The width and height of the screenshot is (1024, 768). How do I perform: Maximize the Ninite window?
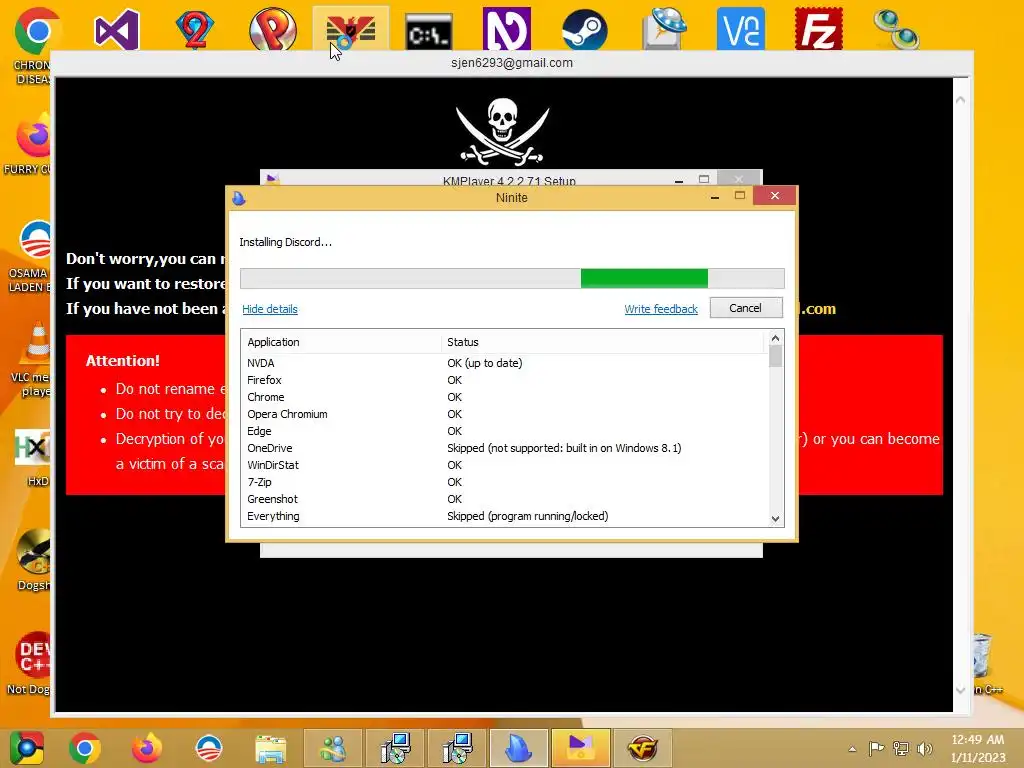(740, 196)
